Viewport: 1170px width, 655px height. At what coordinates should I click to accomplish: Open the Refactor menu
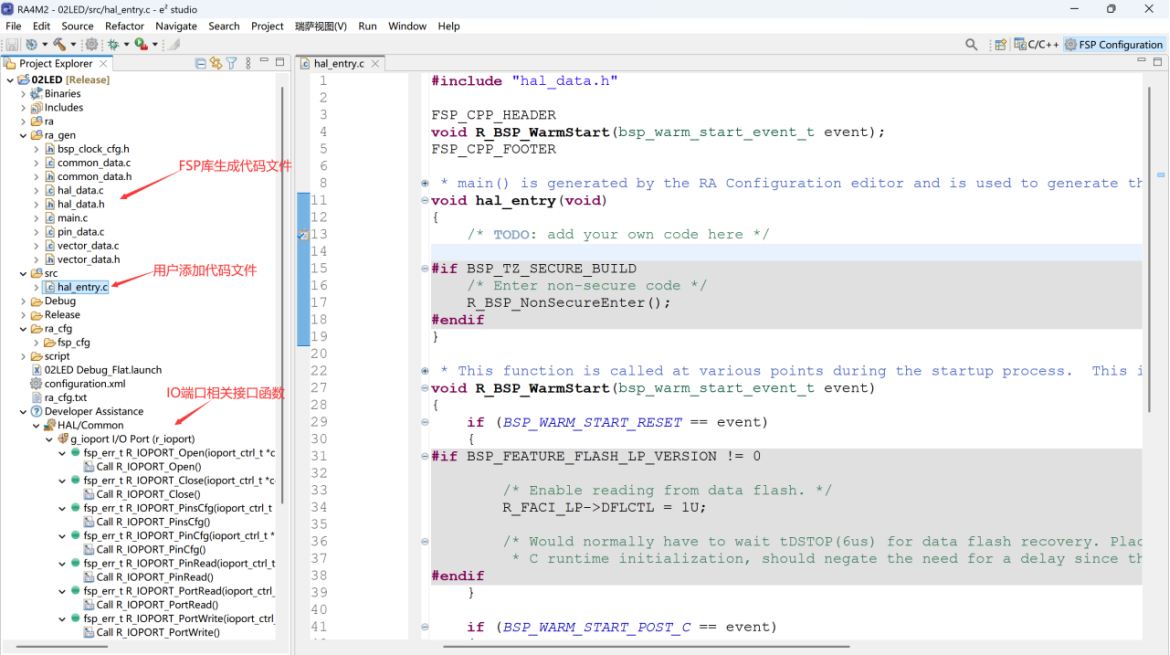click(124, 26)
